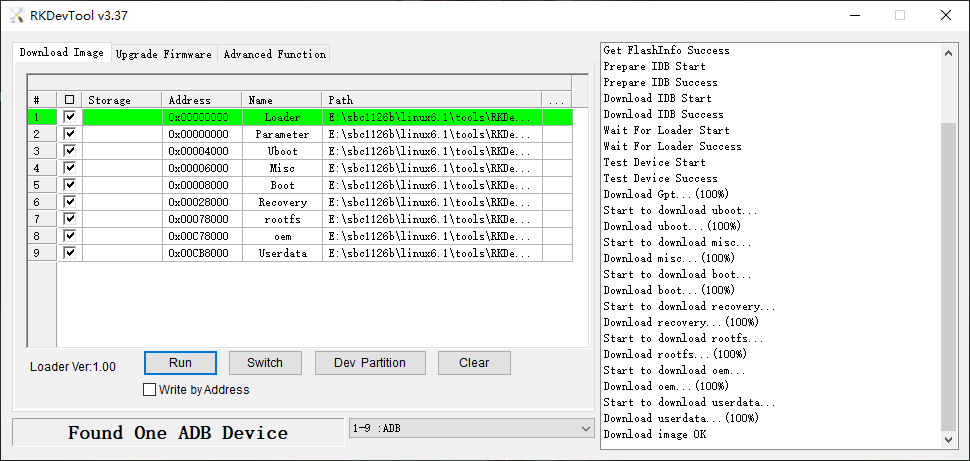Click address cell 0x00078000
970x461 pixels.
pos(202,219)
